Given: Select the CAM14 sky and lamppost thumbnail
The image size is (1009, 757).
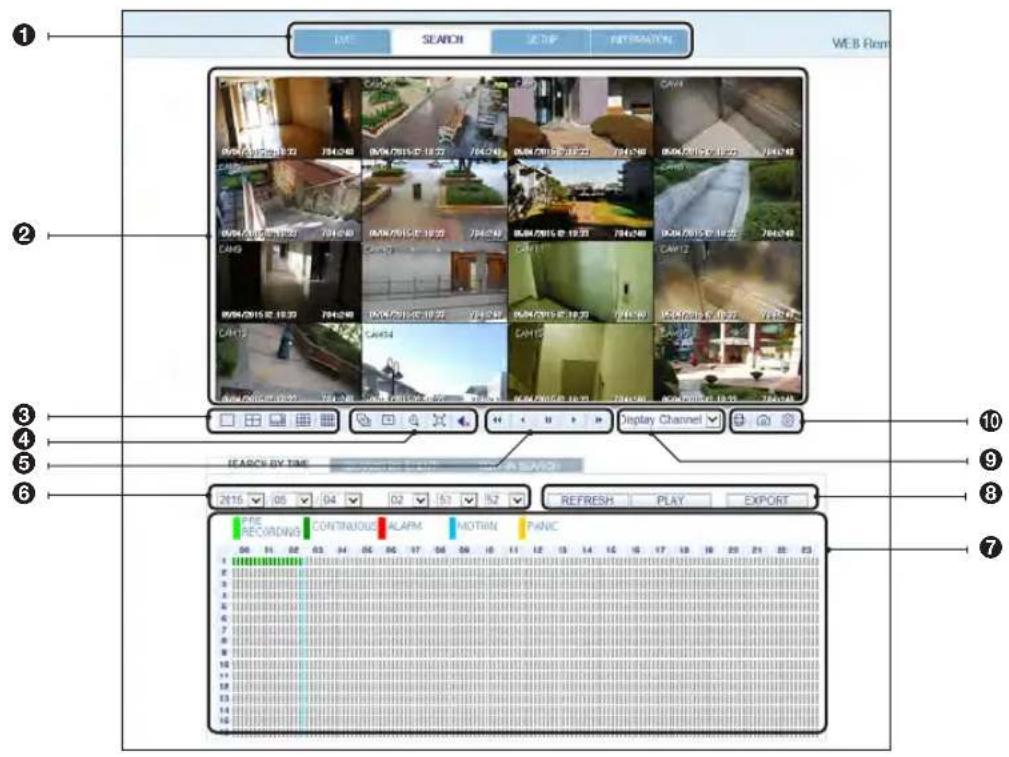Looking at the screenshot, I should (434, 362).
